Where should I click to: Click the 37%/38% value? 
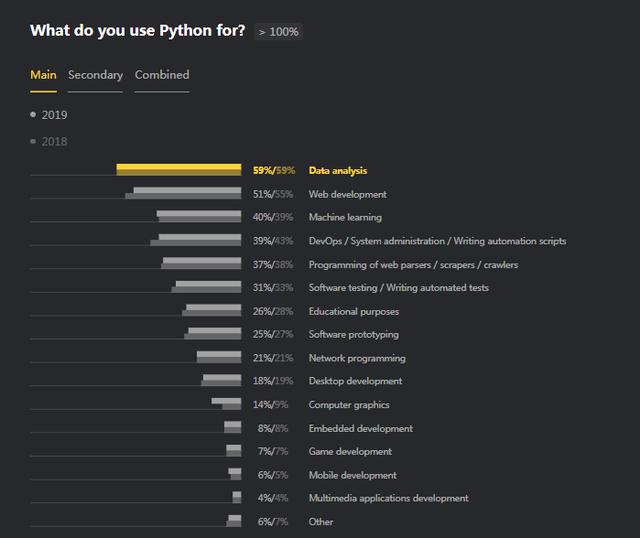(273, 265)
